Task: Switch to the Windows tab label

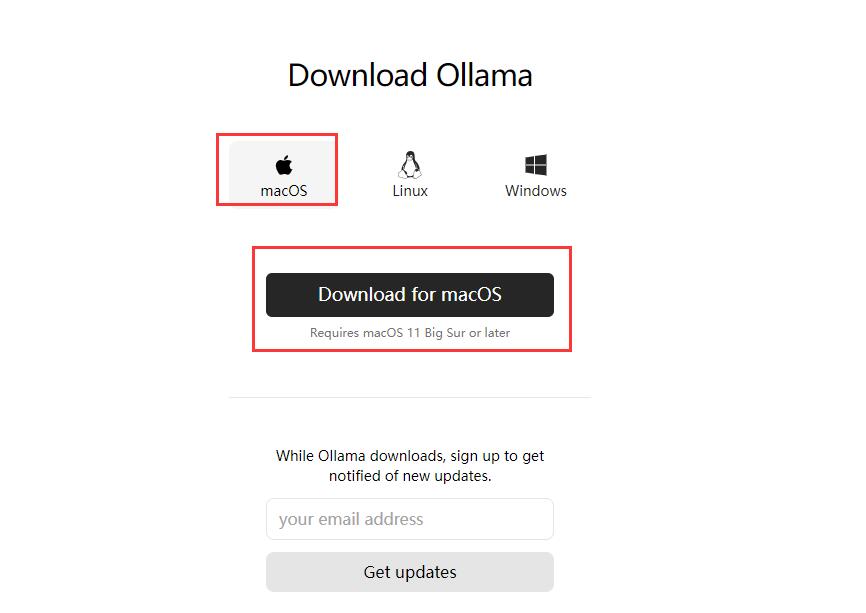Action: (536, 191)
